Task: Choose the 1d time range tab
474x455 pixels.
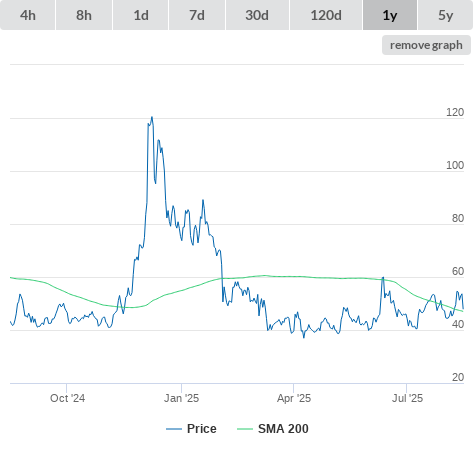Action: pyautogui.click(x=141, y=15)
